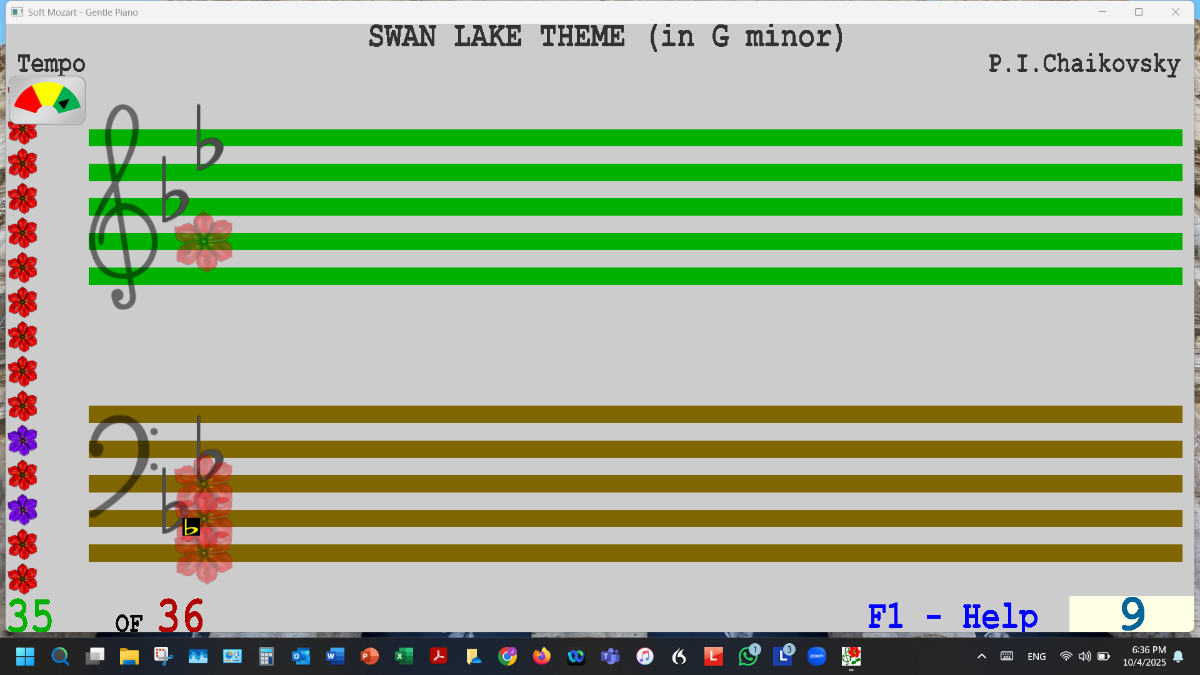The height and width of the screenshot is (675, 1200).
Task: Select the lower purple flower in the left column
Action: 22,509
